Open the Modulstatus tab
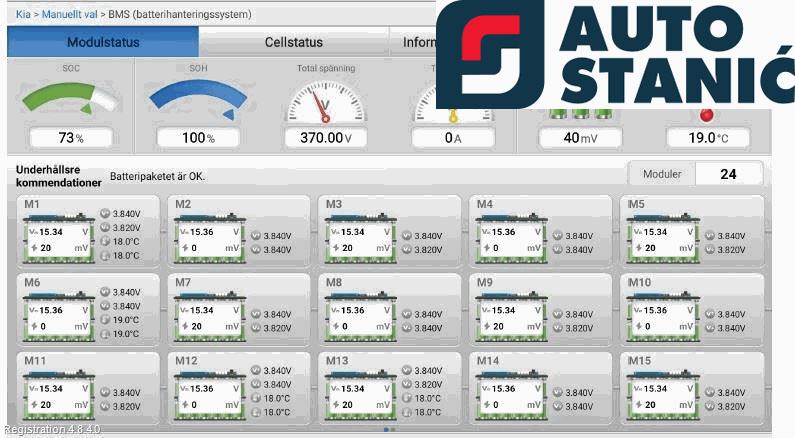Viewport: 795px width, 438px height. click(103, 42)
